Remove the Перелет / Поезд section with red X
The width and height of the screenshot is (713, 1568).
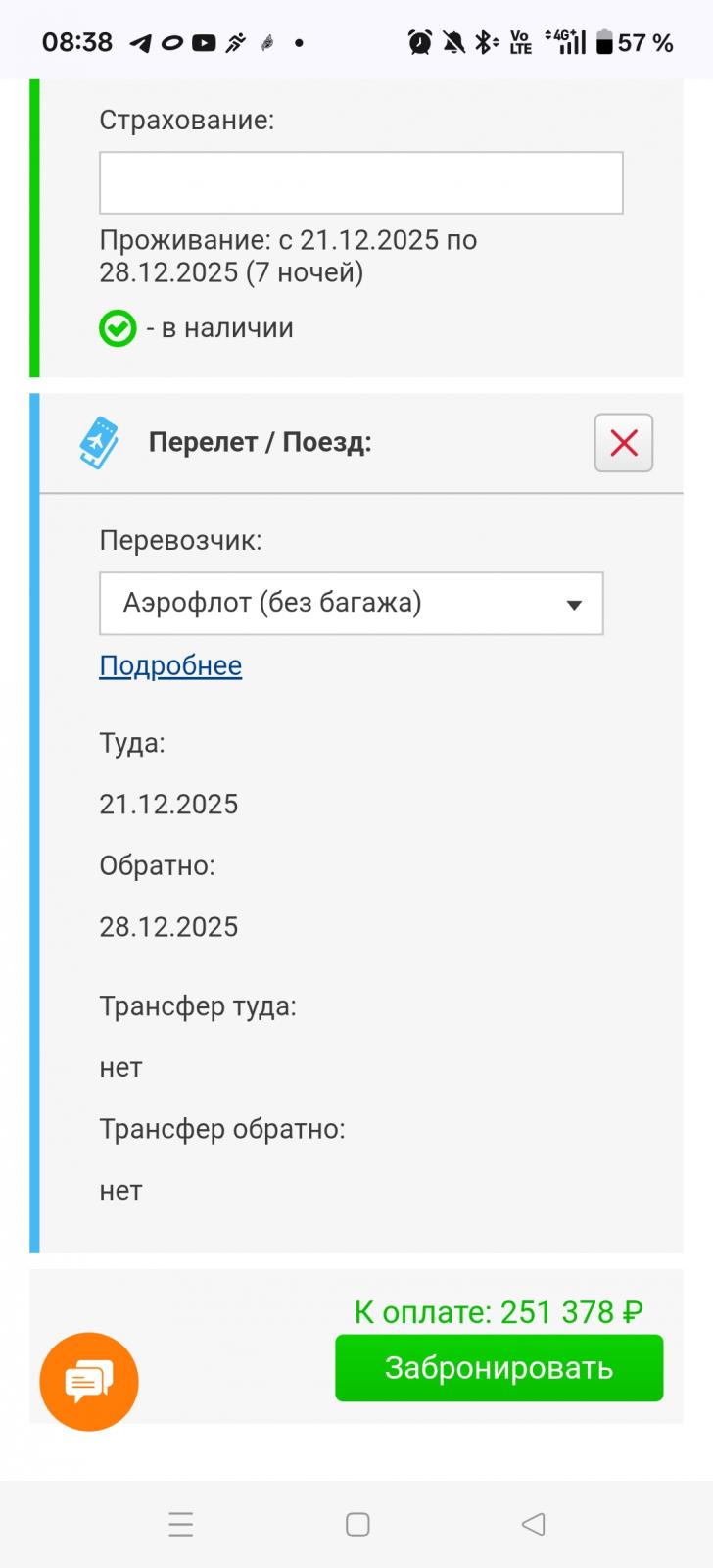coord(624,443)
